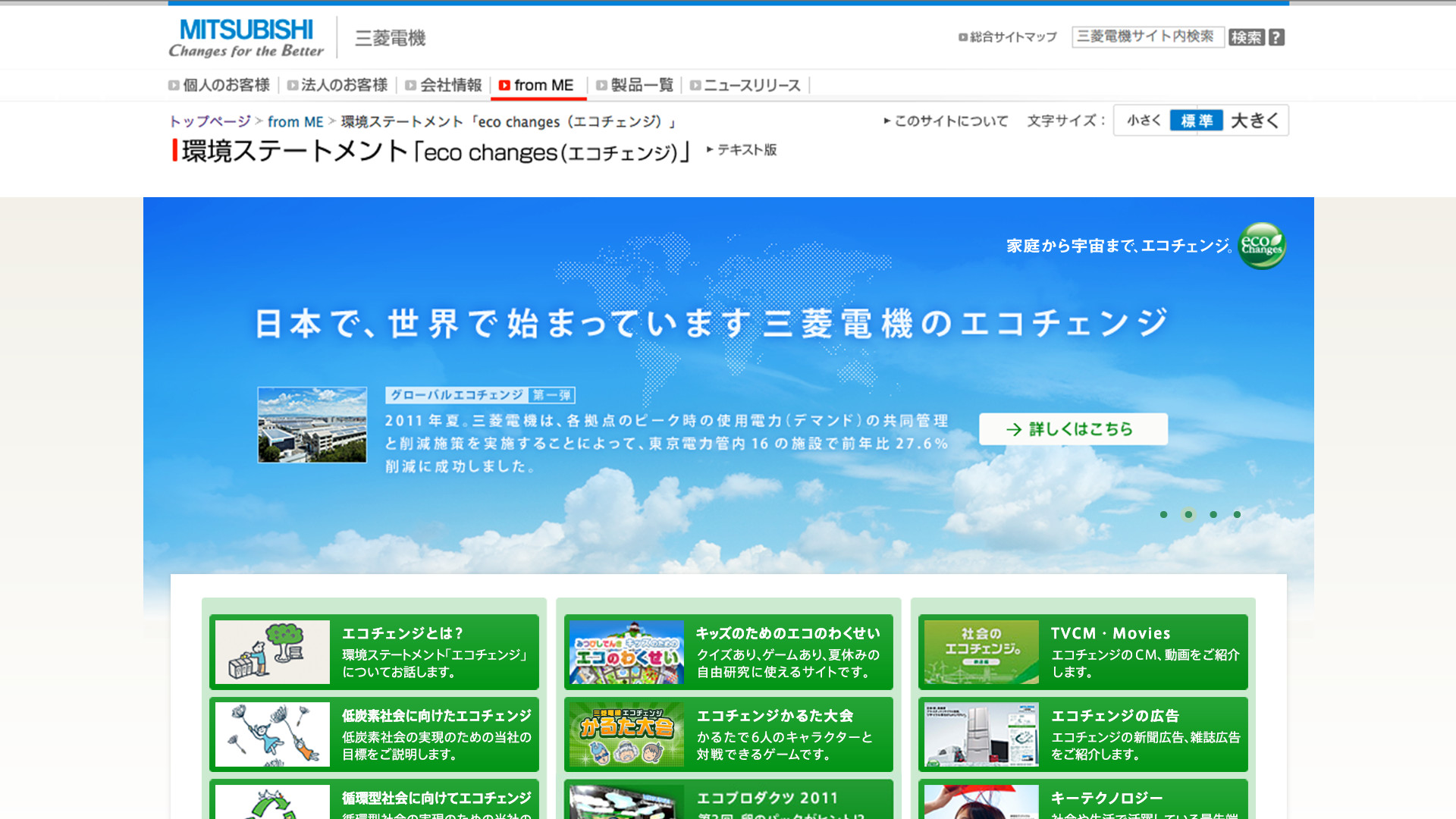Select the fourth carousel slide dot

pyautogui.click(x=1237, y=515)
